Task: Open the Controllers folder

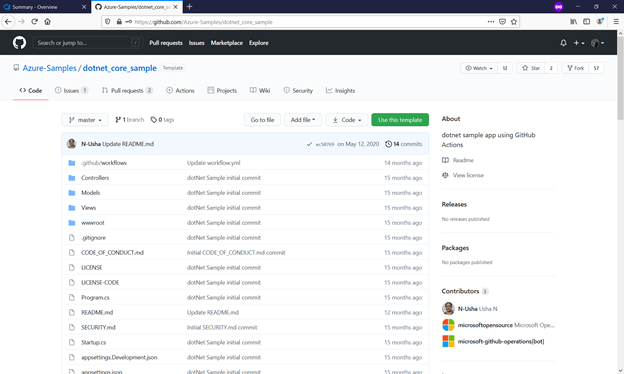Action: tap(95, 178)
